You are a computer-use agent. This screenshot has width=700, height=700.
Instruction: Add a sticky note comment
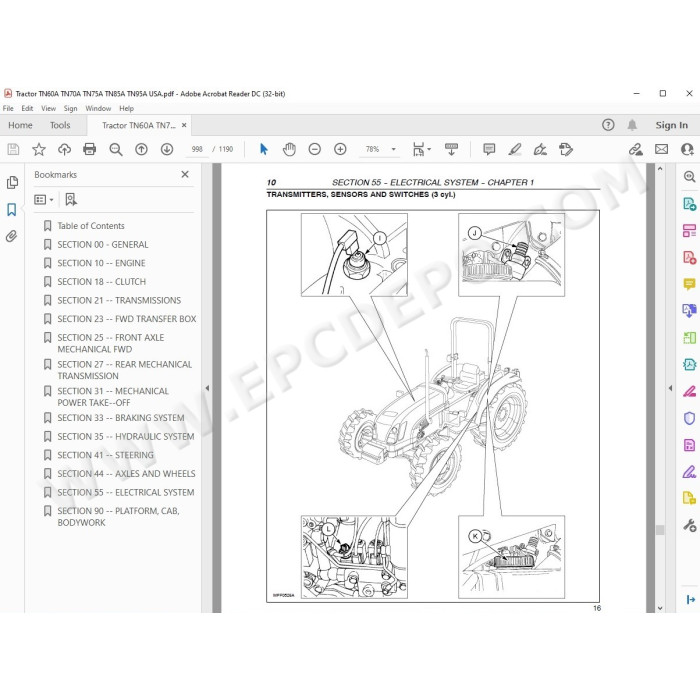coord(489,149)
